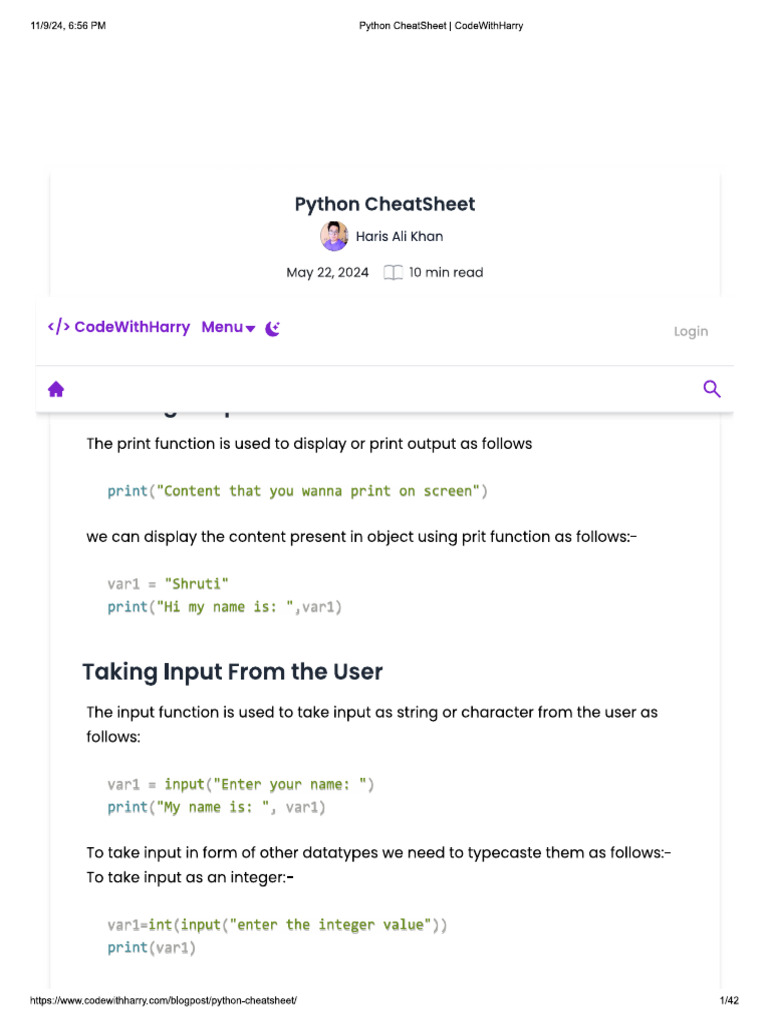
Task: Click the Python CheatSheet title heading
Action: pyautogui.click(x=385, y=204)
